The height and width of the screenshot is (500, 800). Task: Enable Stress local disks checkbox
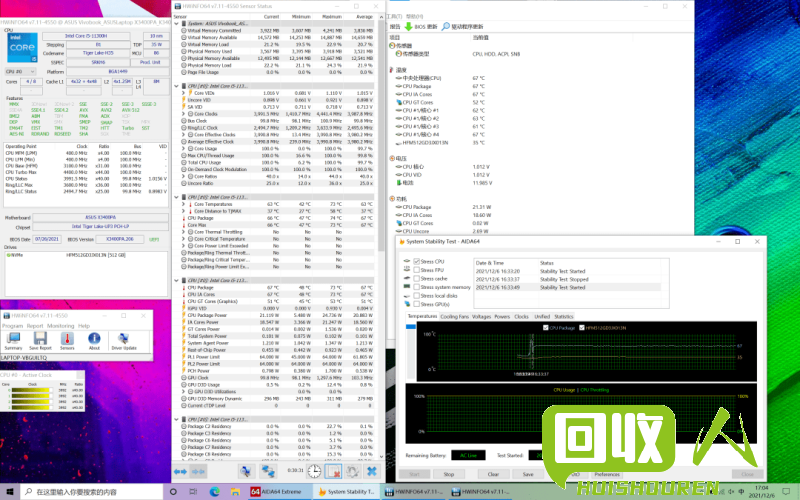[417, 296]
